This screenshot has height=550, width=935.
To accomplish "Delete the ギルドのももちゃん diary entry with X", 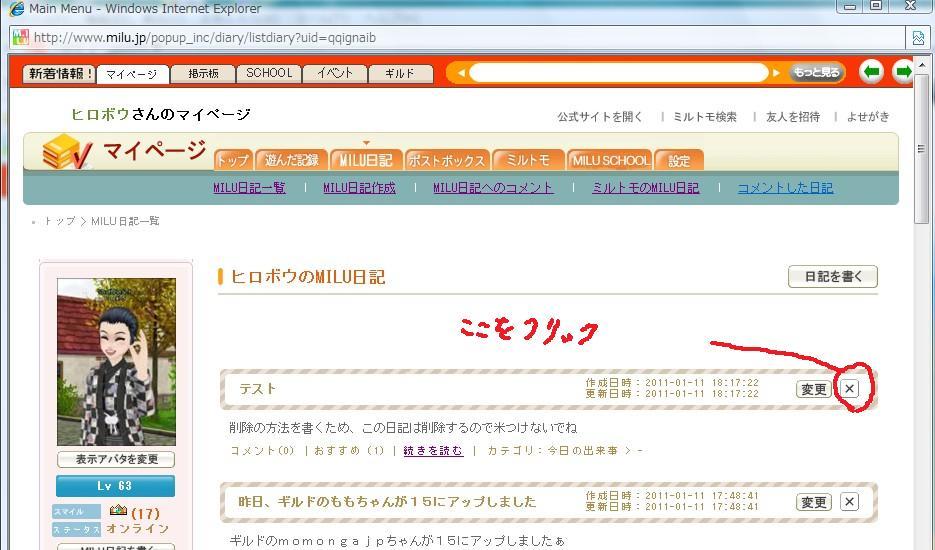I will [849, 502].
